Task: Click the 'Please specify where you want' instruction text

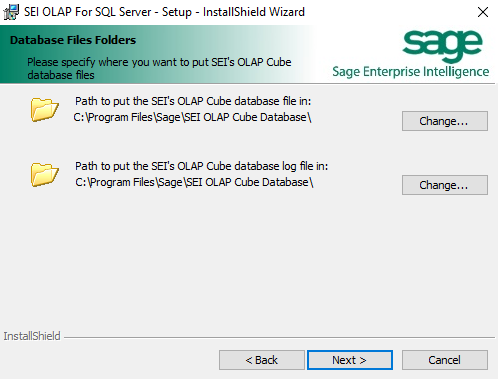Action: (x=159, y=68)
